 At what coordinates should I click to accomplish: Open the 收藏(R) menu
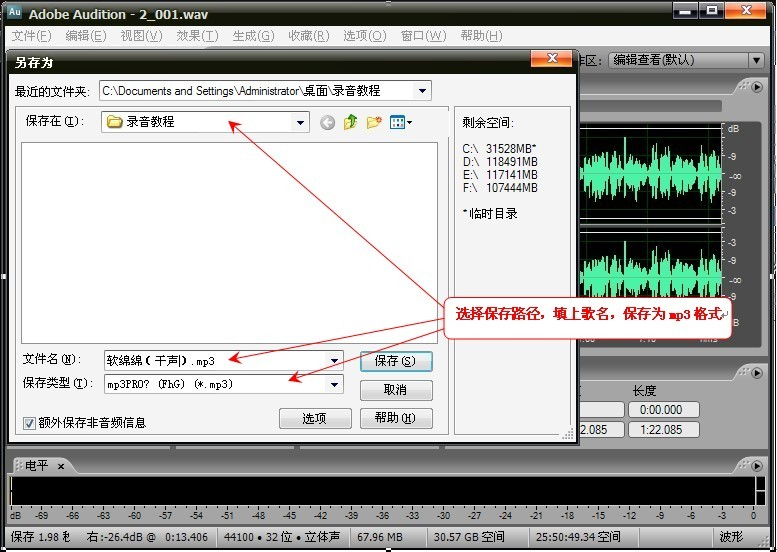[309, 36]
